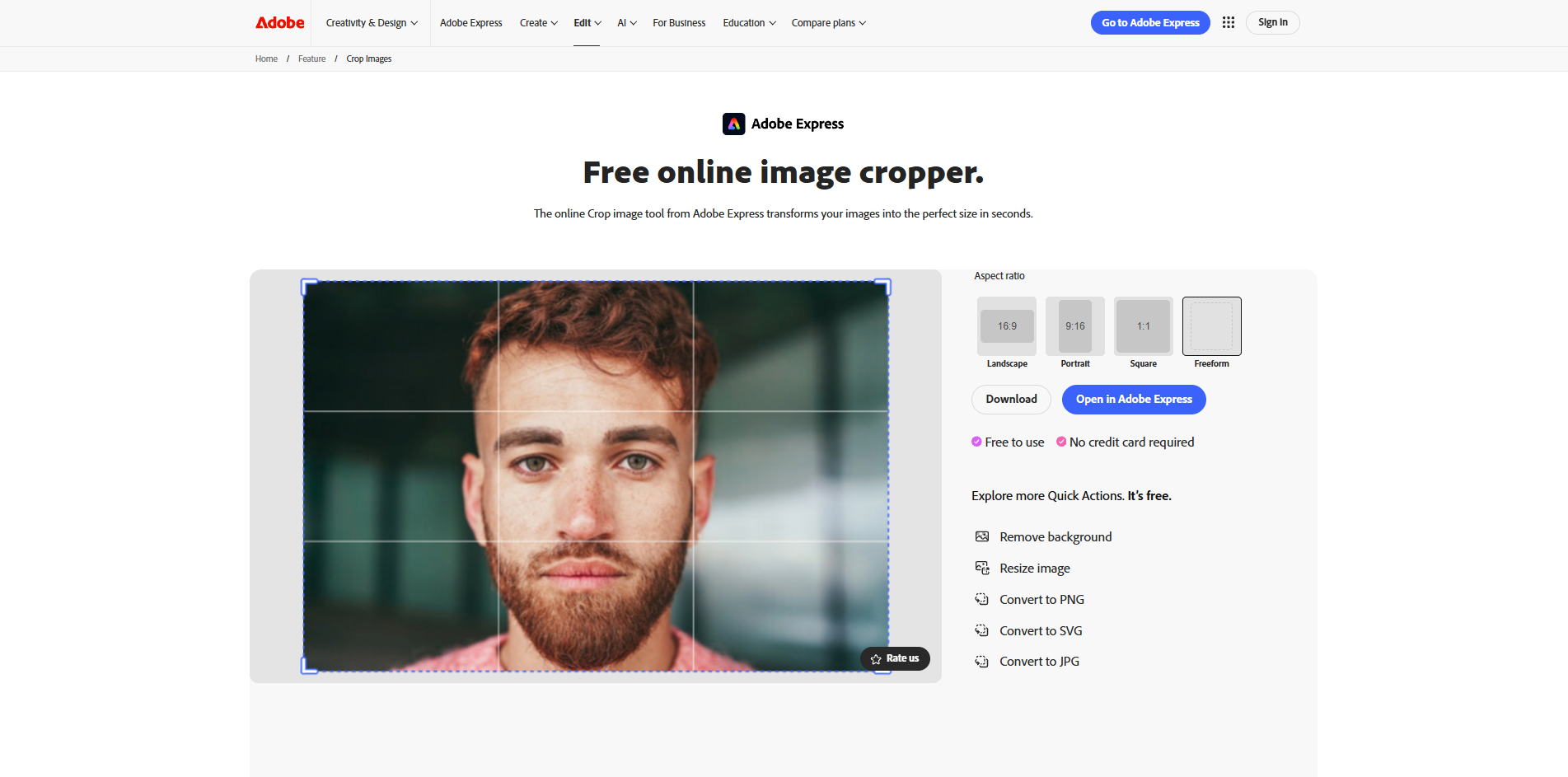Click the portrait photo in the crop area

596,476
